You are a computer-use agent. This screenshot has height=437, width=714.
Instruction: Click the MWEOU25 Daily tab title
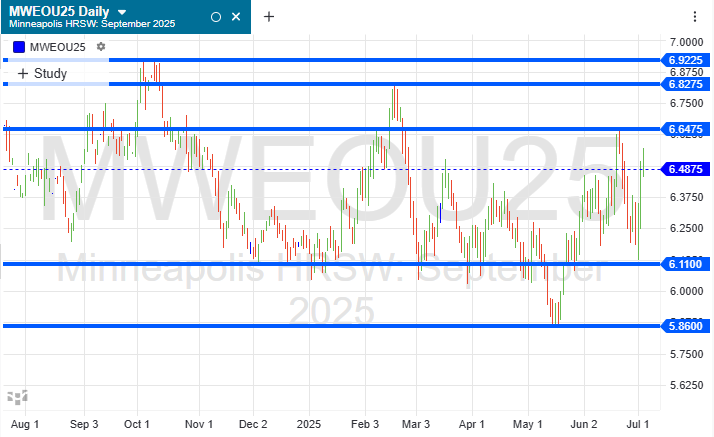click(59, 11)
